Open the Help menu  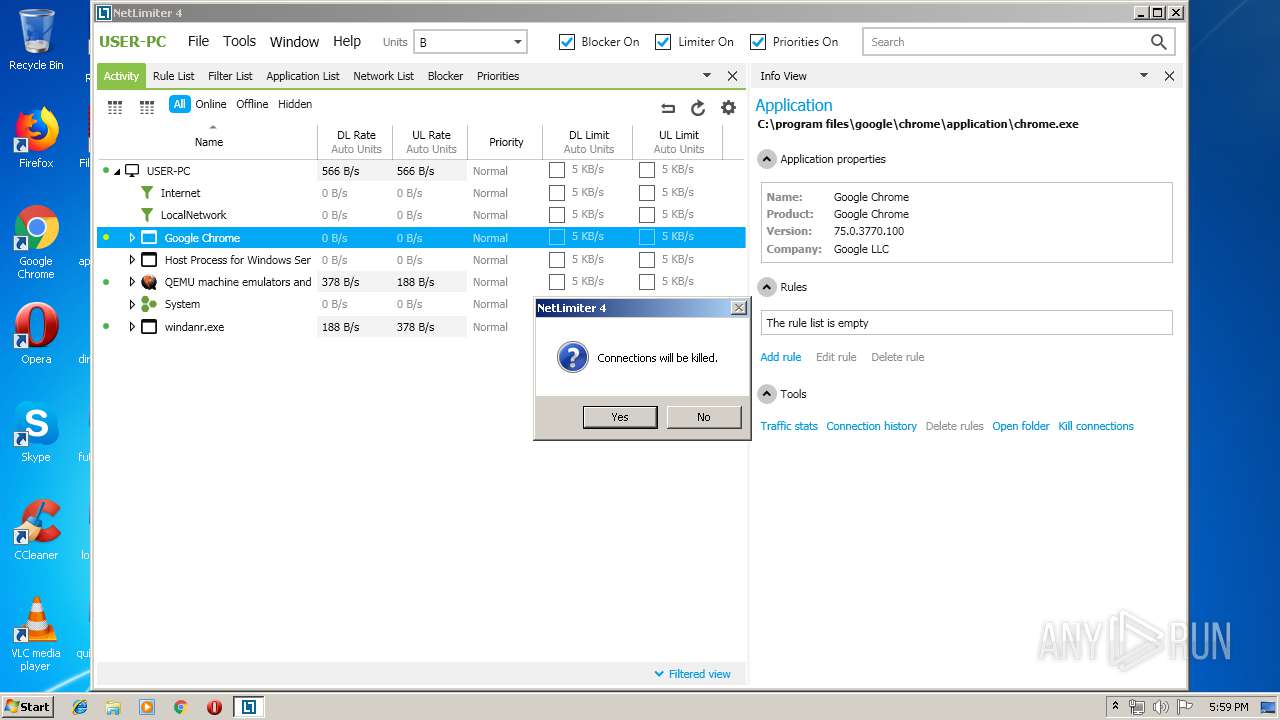point(347,41)
